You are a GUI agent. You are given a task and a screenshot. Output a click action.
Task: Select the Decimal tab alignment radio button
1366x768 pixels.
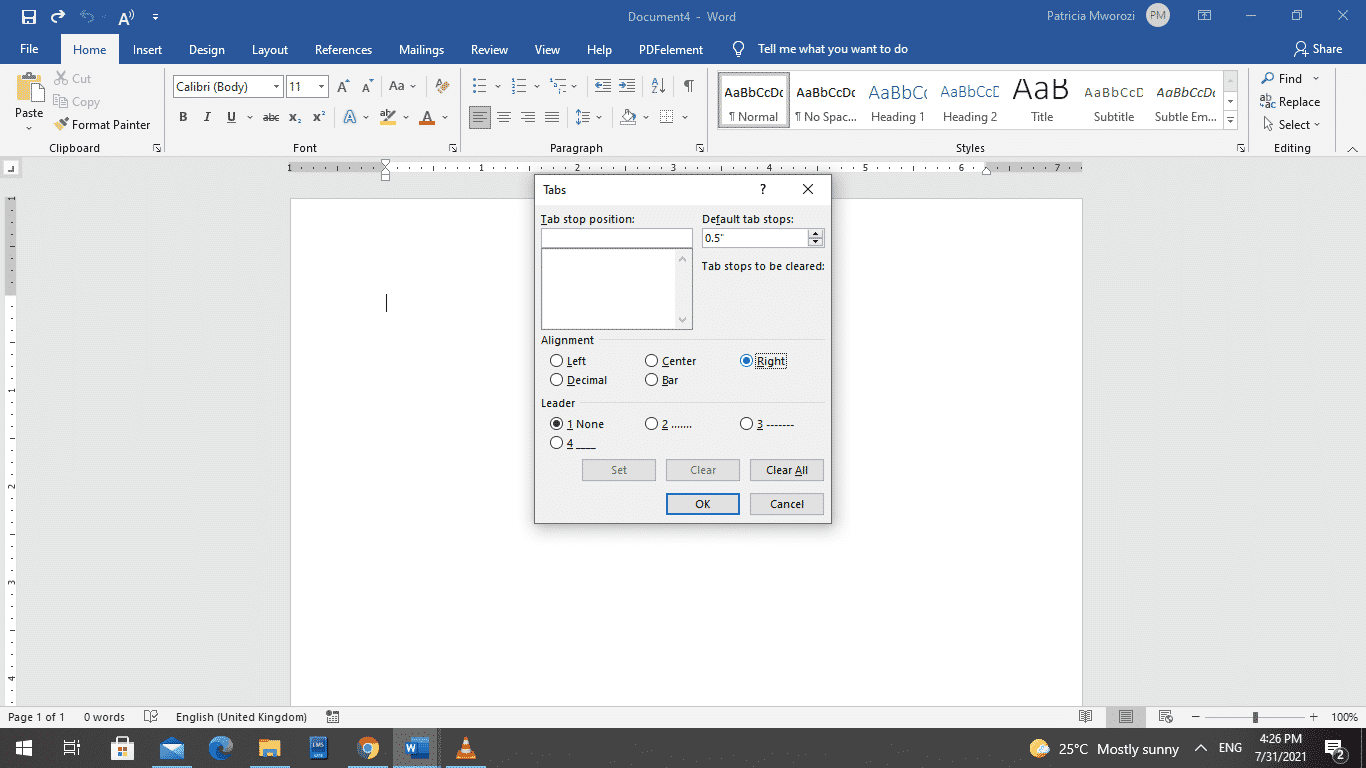(557, 380)
